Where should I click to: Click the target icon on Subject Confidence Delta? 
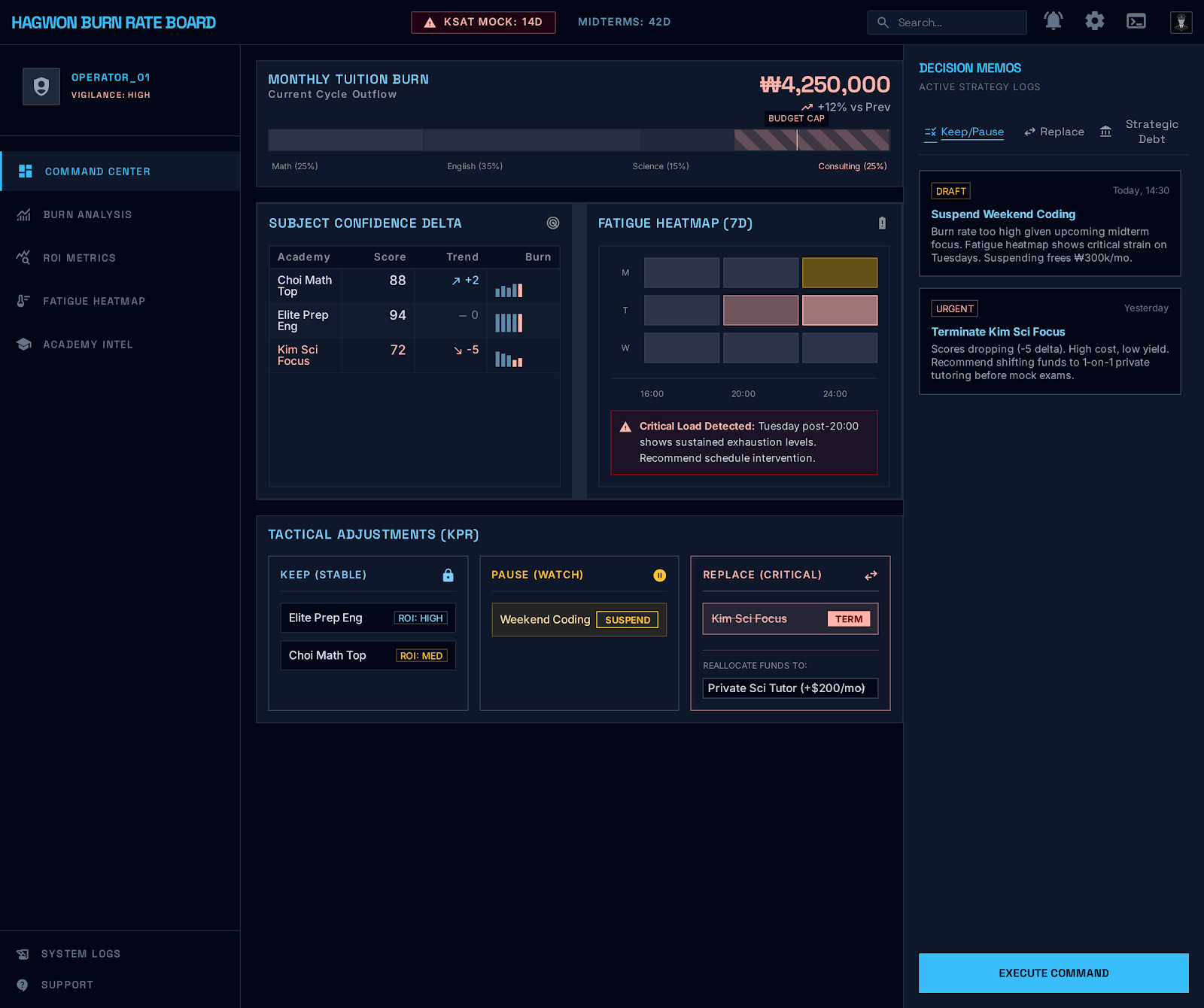click(x=553, y=223)
